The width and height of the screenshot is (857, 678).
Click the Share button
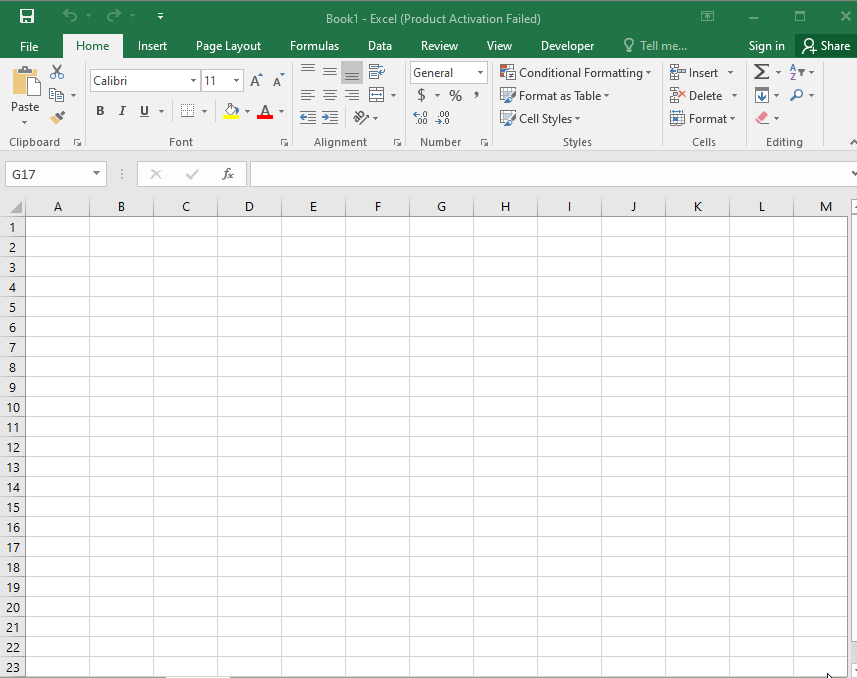pos(825,46)
